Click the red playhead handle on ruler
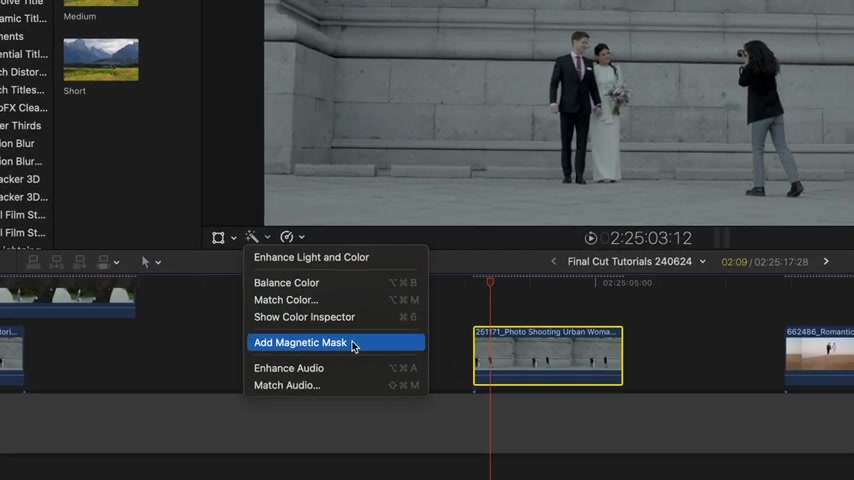 point(490,282)
